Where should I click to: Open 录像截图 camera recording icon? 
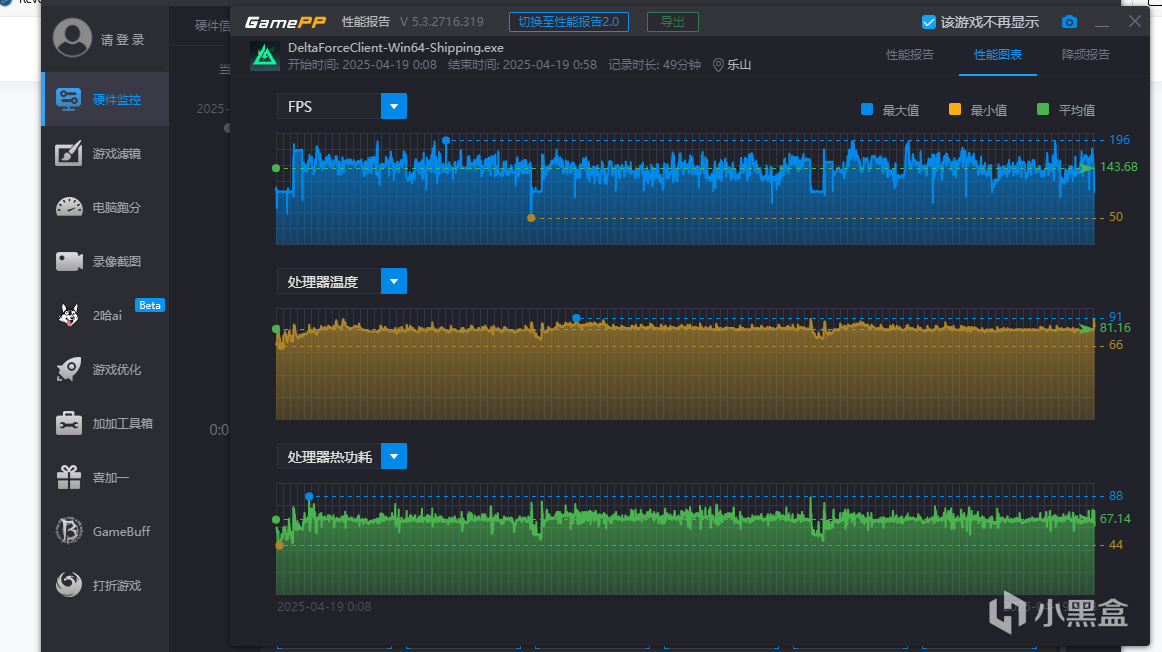click(x=69, y=261)
